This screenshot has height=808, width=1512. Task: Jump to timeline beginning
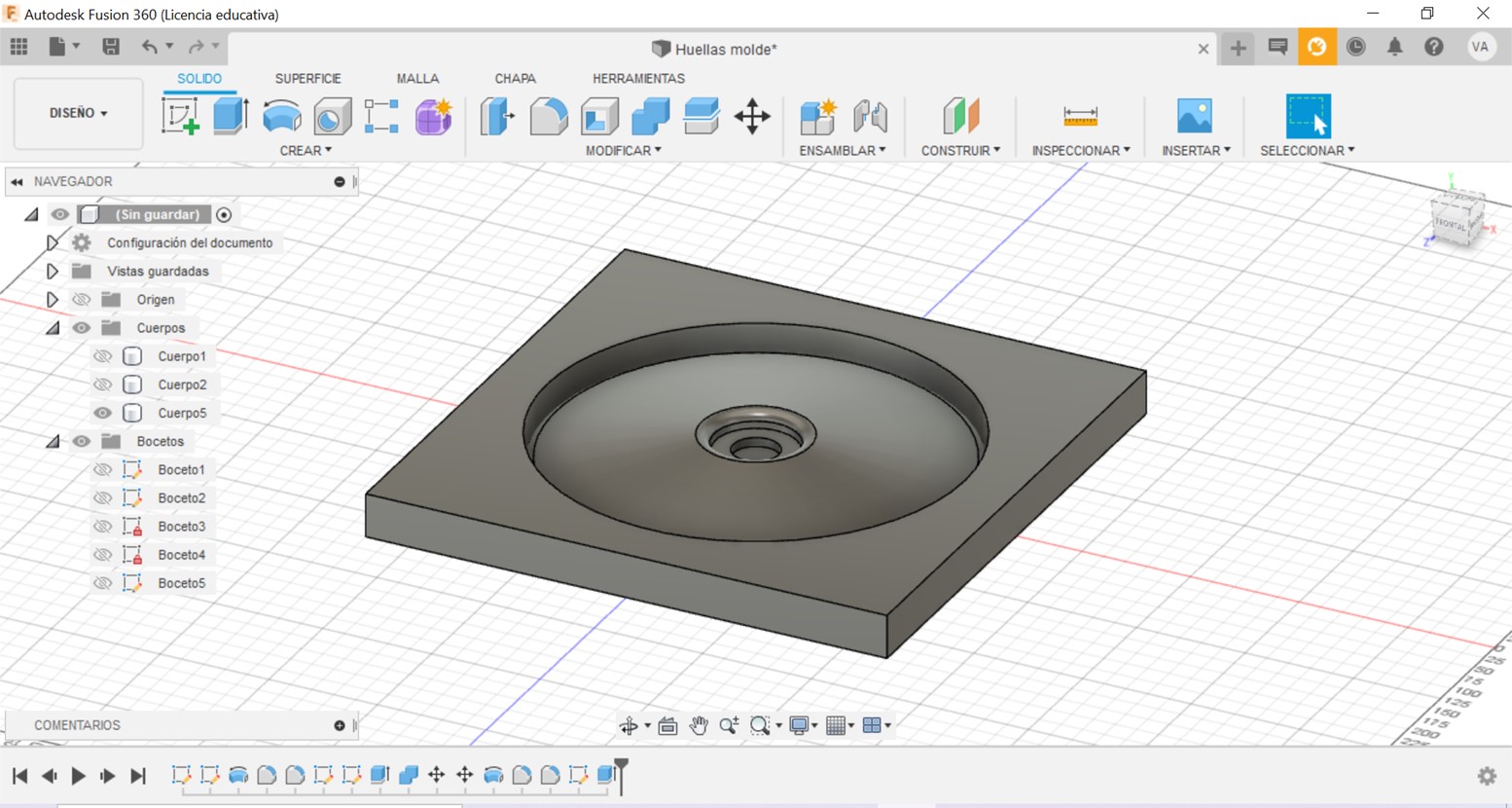pyautogui.click(x=19, y=776)
